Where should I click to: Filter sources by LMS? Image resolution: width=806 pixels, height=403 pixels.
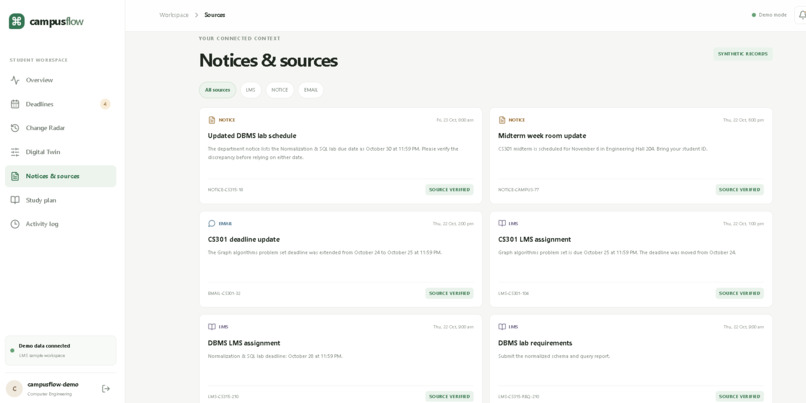[x=251, y=90]
